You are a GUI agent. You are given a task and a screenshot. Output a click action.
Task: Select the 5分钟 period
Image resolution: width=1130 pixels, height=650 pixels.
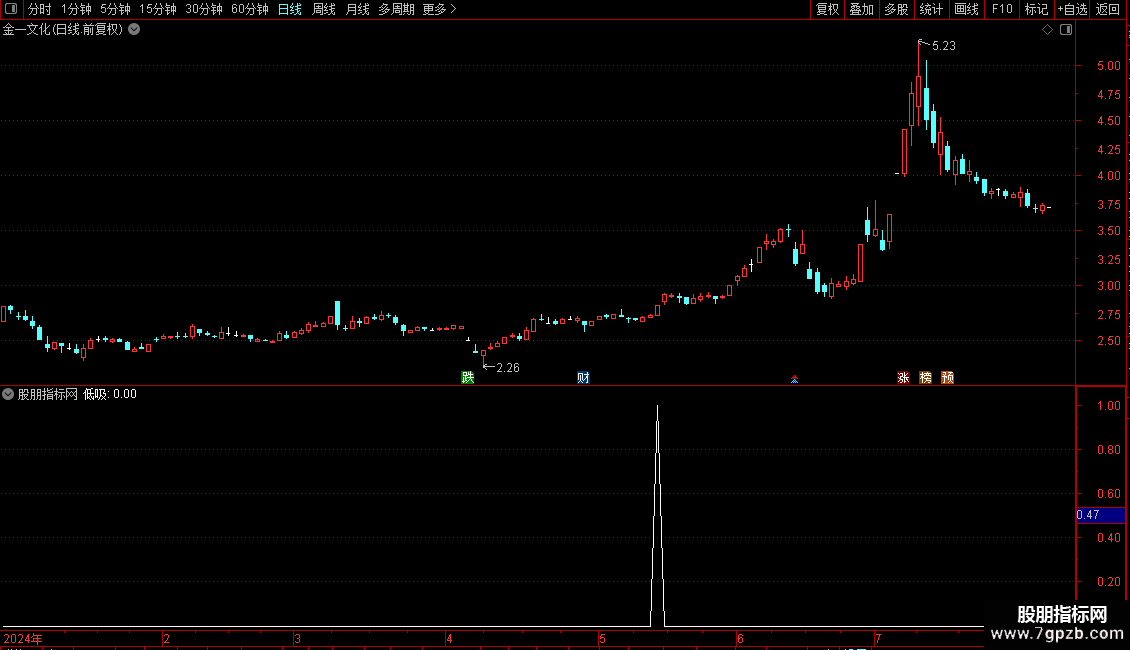click(115, 9)
